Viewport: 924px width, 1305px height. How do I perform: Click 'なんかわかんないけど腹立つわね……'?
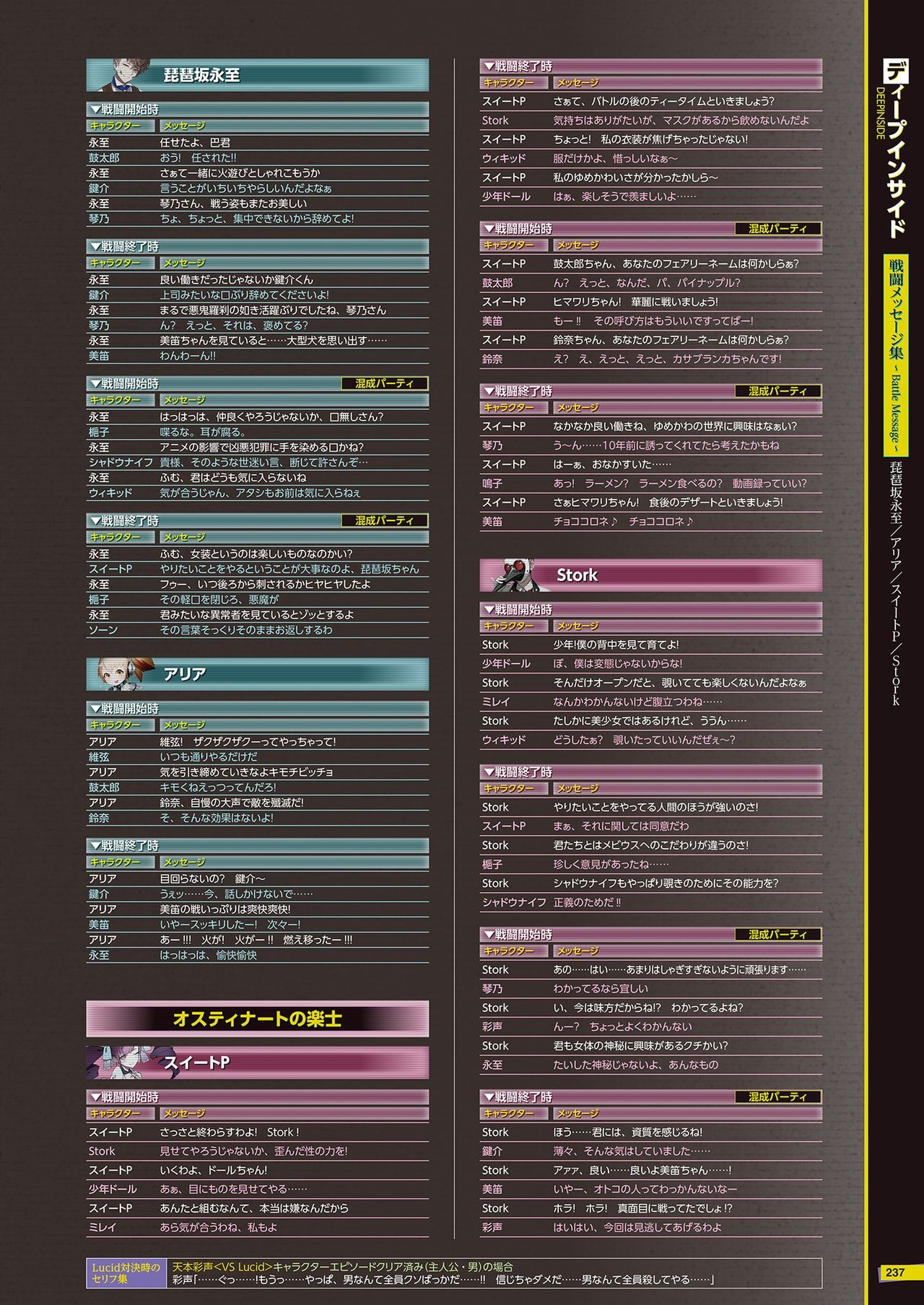[638, 702]
